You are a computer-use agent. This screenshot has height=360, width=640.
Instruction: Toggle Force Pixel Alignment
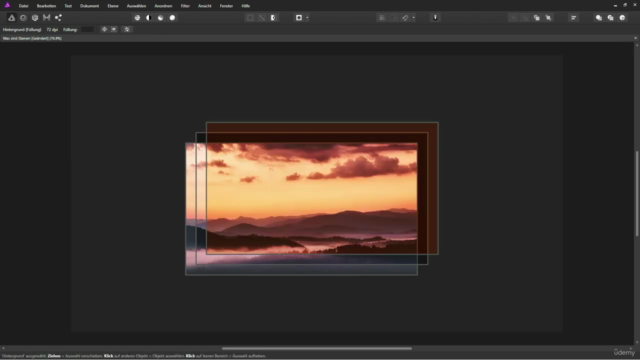pos(382,18)
